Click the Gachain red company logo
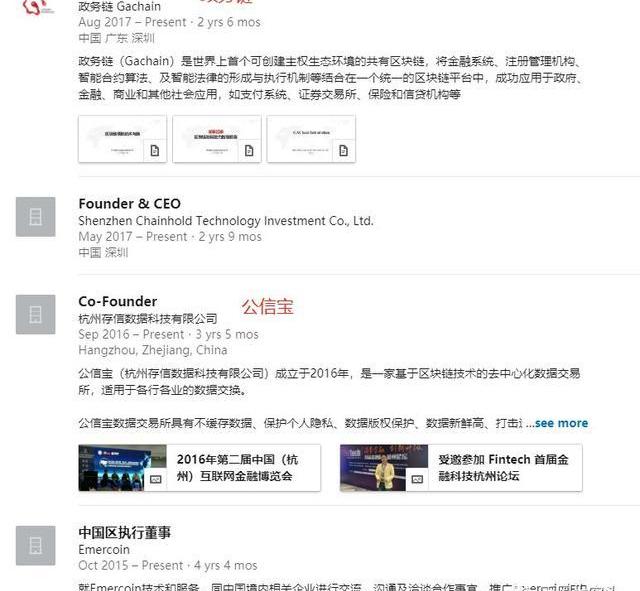 click(x=37, y=6)
